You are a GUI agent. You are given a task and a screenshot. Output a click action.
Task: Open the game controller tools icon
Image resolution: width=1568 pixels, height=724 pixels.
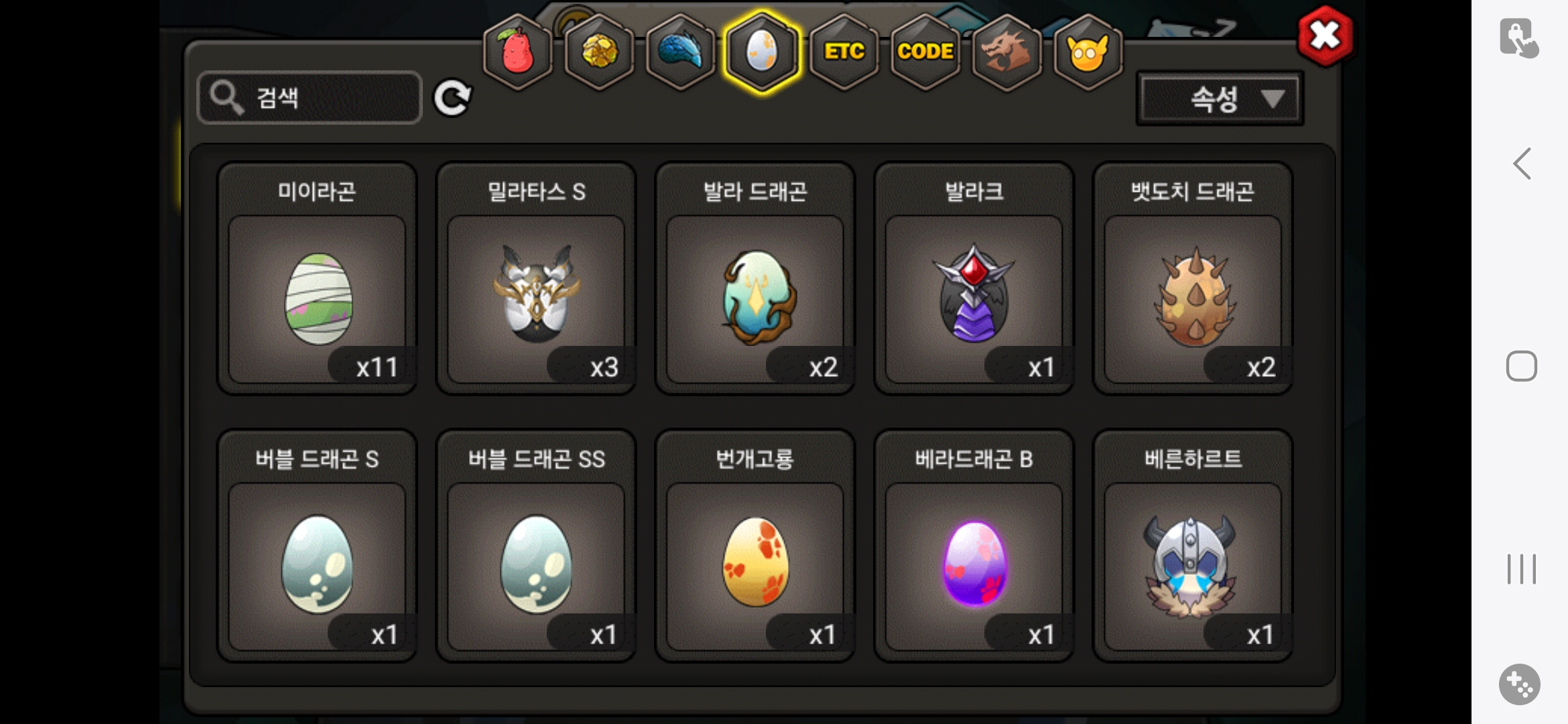pyautogui.click(x=1519, y=684)
